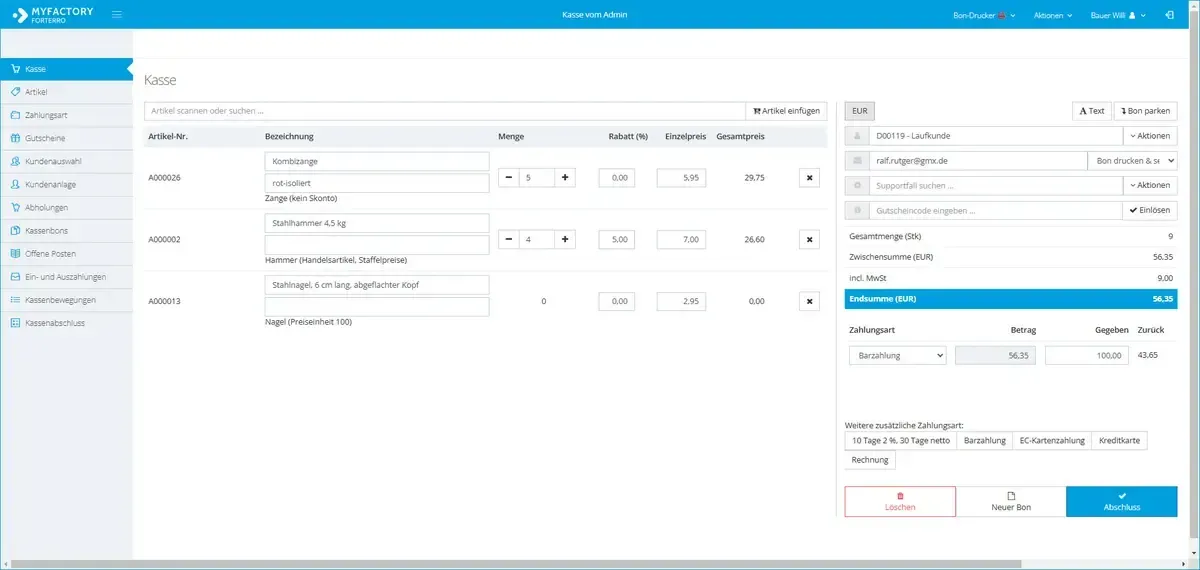Viewport: 1200px width, 570px height.
Task: Open the Bauer Willi user menu
Action: tap(1118, 15)
